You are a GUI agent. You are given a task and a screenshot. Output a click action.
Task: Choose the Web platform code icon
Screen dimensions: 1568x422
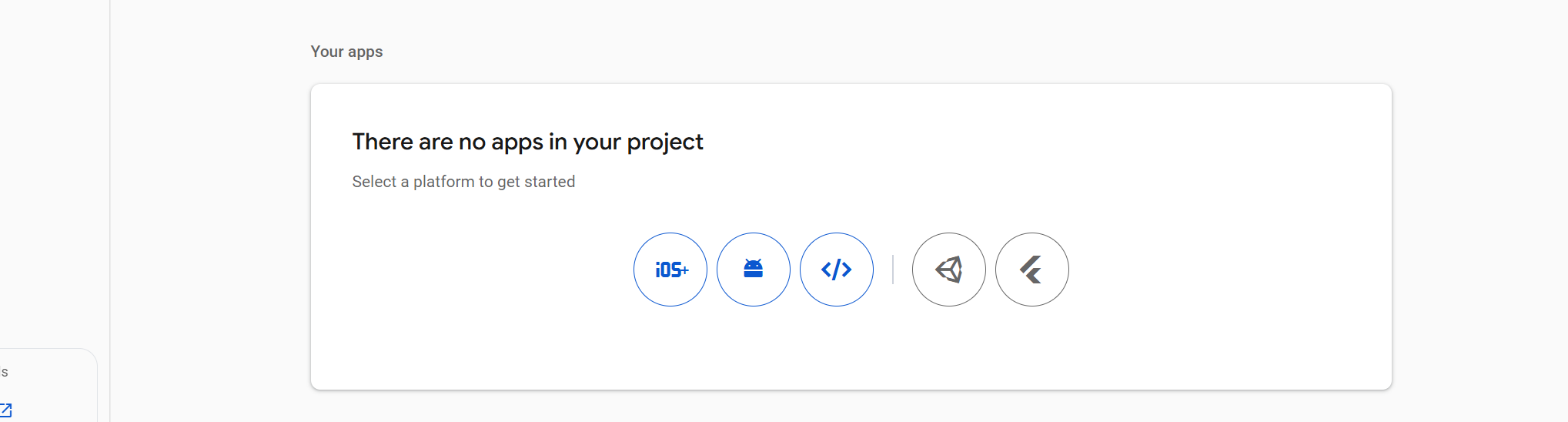click(836, 270)
